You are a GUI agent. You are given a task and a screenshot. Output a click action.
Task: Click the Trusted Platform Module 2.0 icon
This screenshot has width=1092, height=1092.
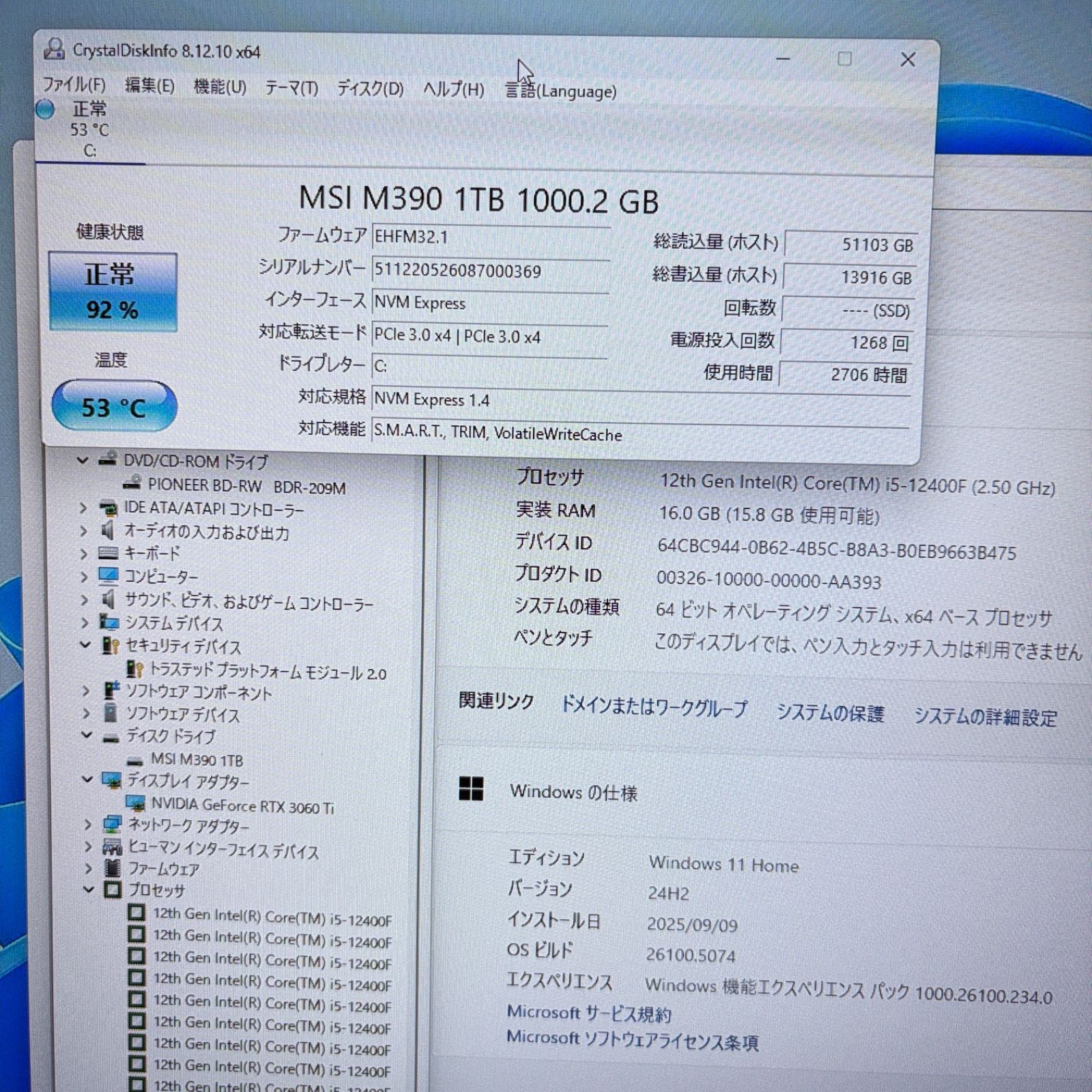pos(135,669)
